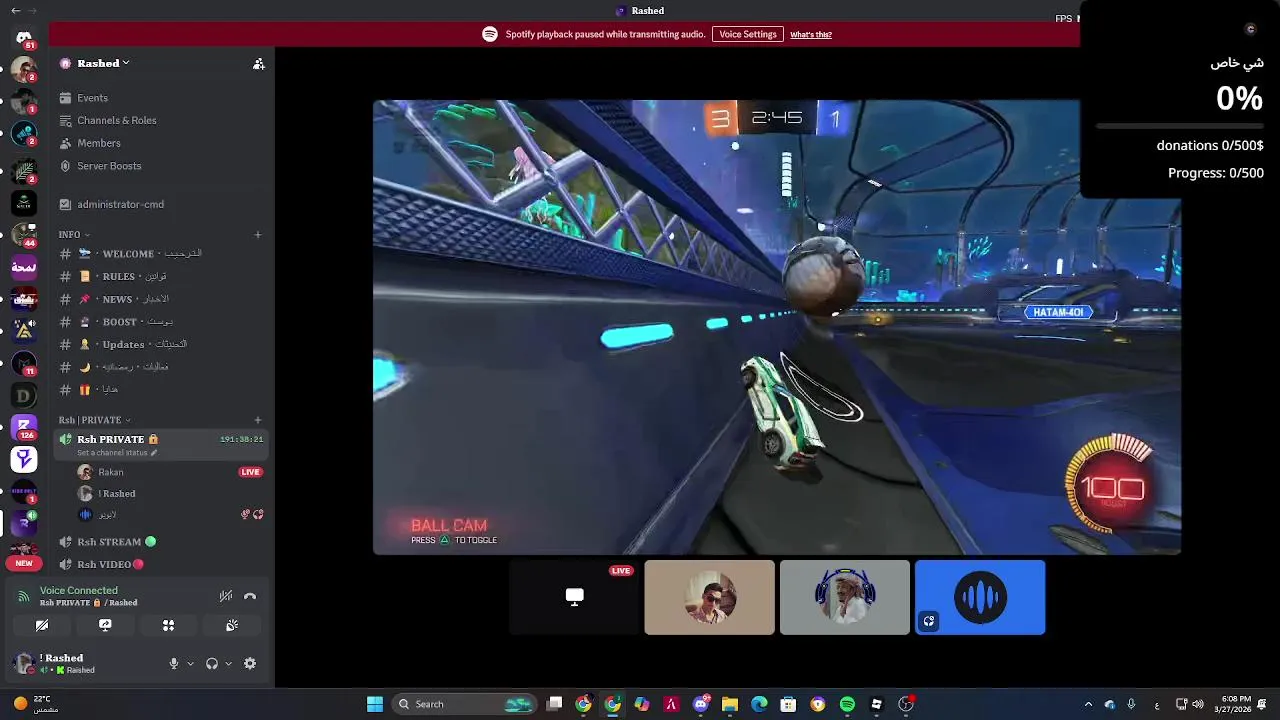Open Discord from the taskbar
Screen dimensions: 1280x720
click(700, 704)
